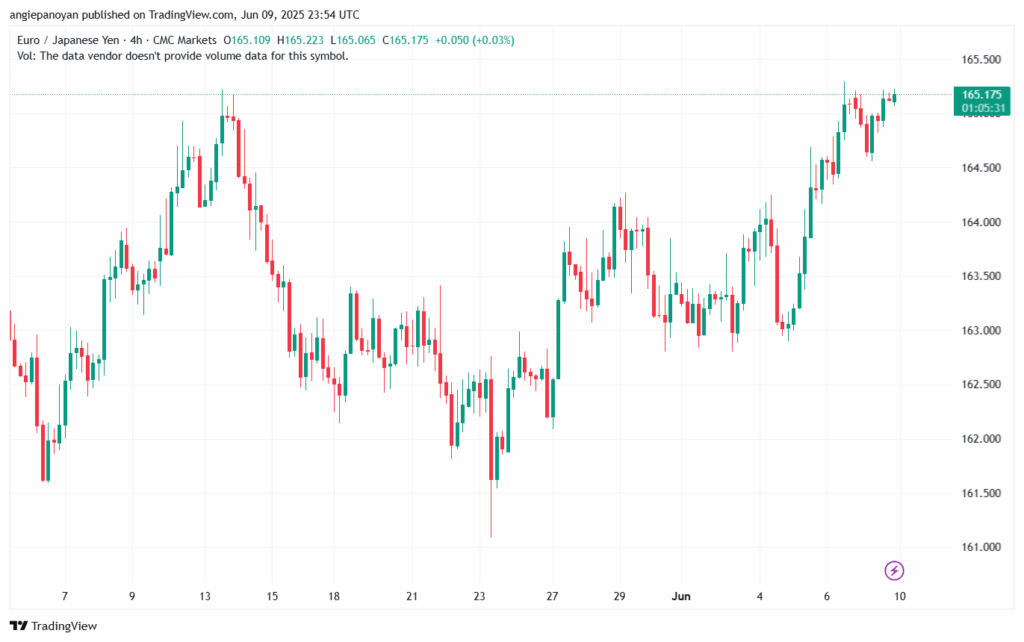Click the 23 date label on the time axis
Screen dimensions: 1024x642
pos(479,596)
